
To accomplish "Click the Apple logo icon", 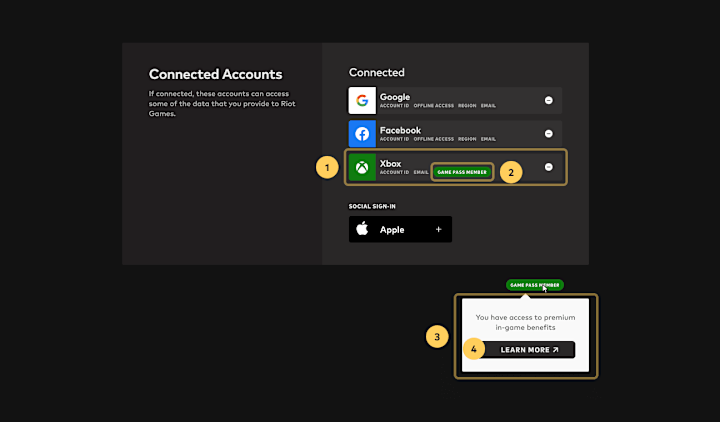I will pos(362,229).
